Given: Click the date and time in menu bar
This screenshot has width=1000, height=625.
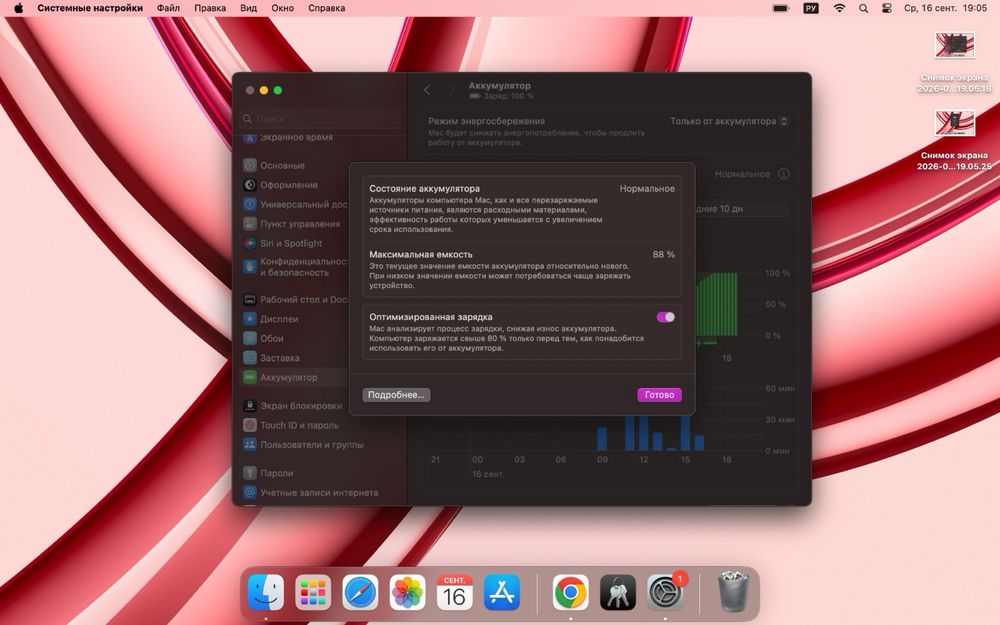Looking at the screenshot, I should click(x=945, y=8).
